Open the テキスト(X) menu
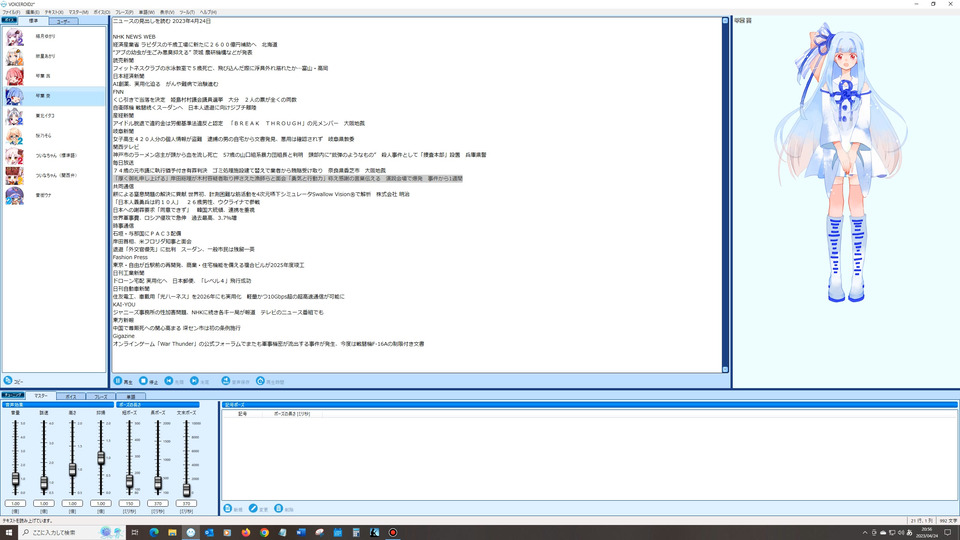The image size is (960, 540). click(x=54, y=12)
